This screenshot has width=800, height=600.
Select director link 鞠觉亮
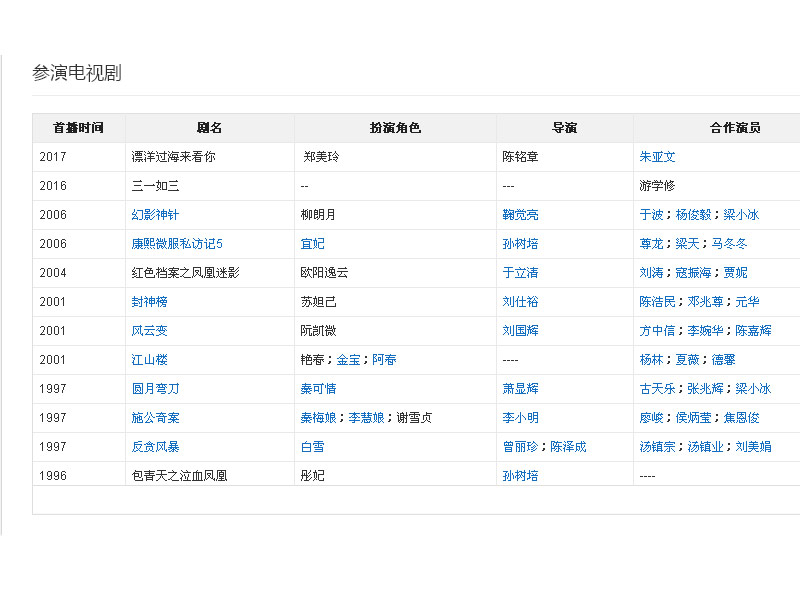(x=520, y=215)
